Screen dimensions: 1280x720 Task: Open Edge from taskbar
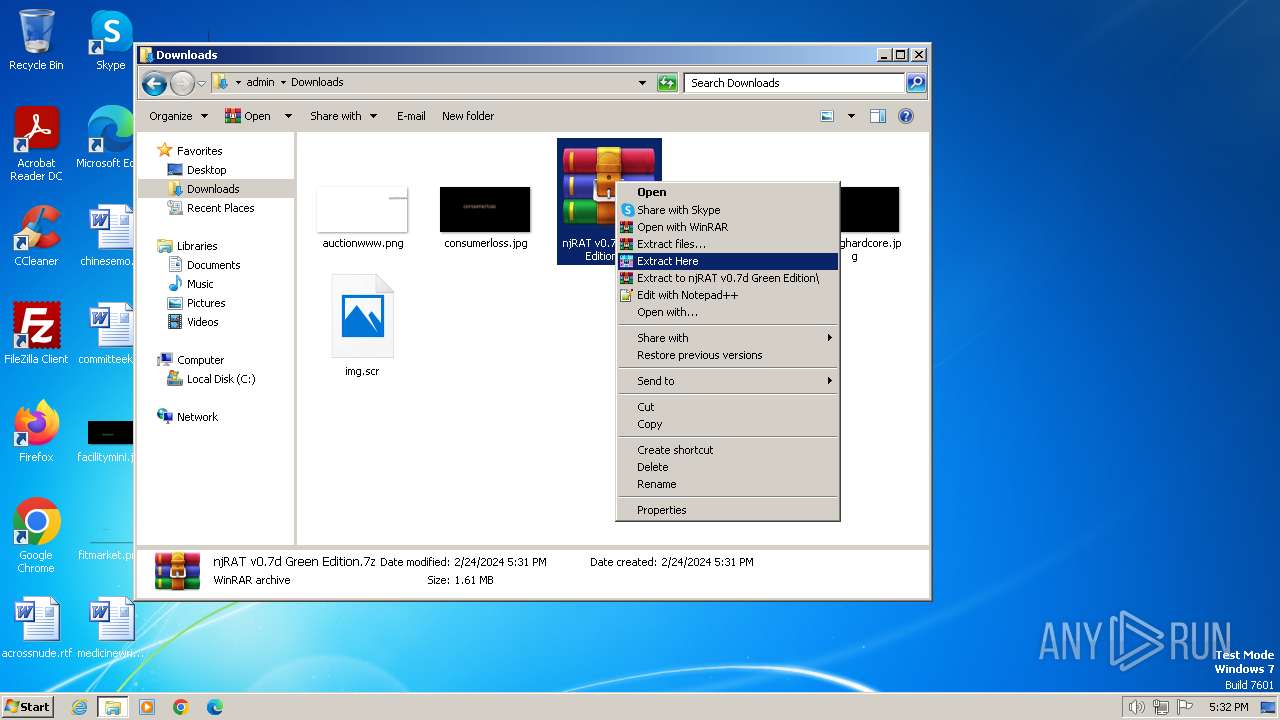click(214, 707)
